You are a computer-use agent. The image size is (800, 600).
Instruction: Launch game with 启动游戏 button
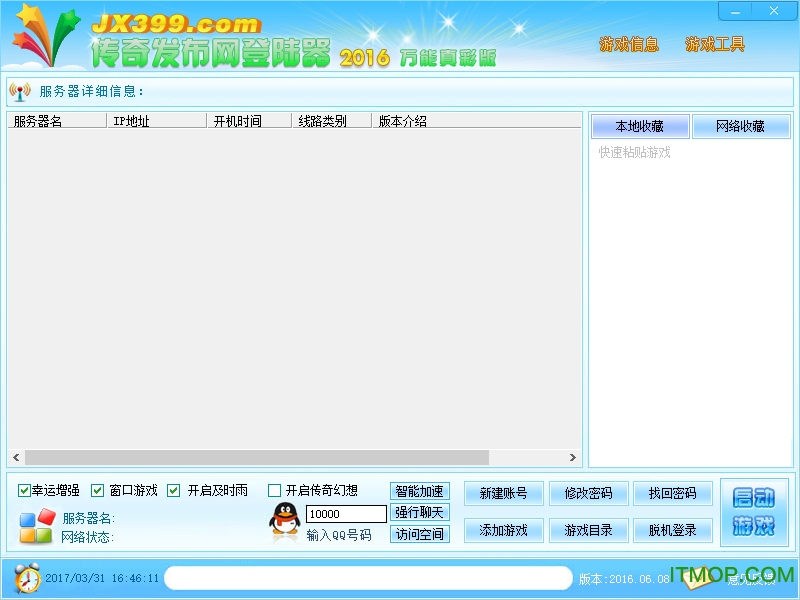coord(754,512)
